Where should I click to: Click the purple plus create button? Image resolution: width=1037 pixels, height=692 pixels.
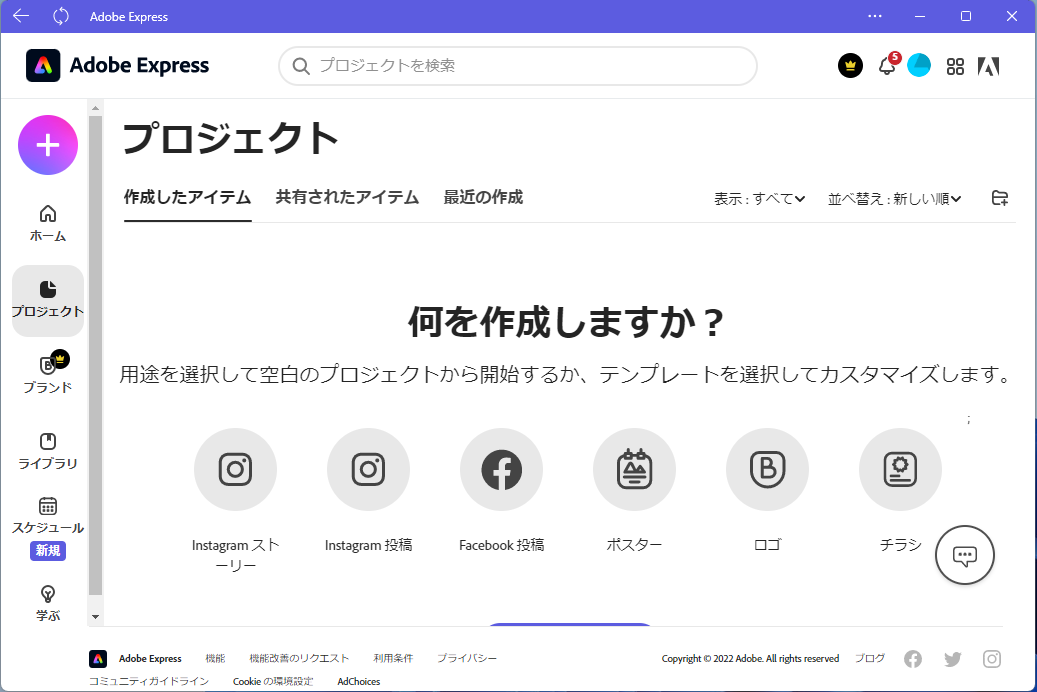tap(48, 145)
